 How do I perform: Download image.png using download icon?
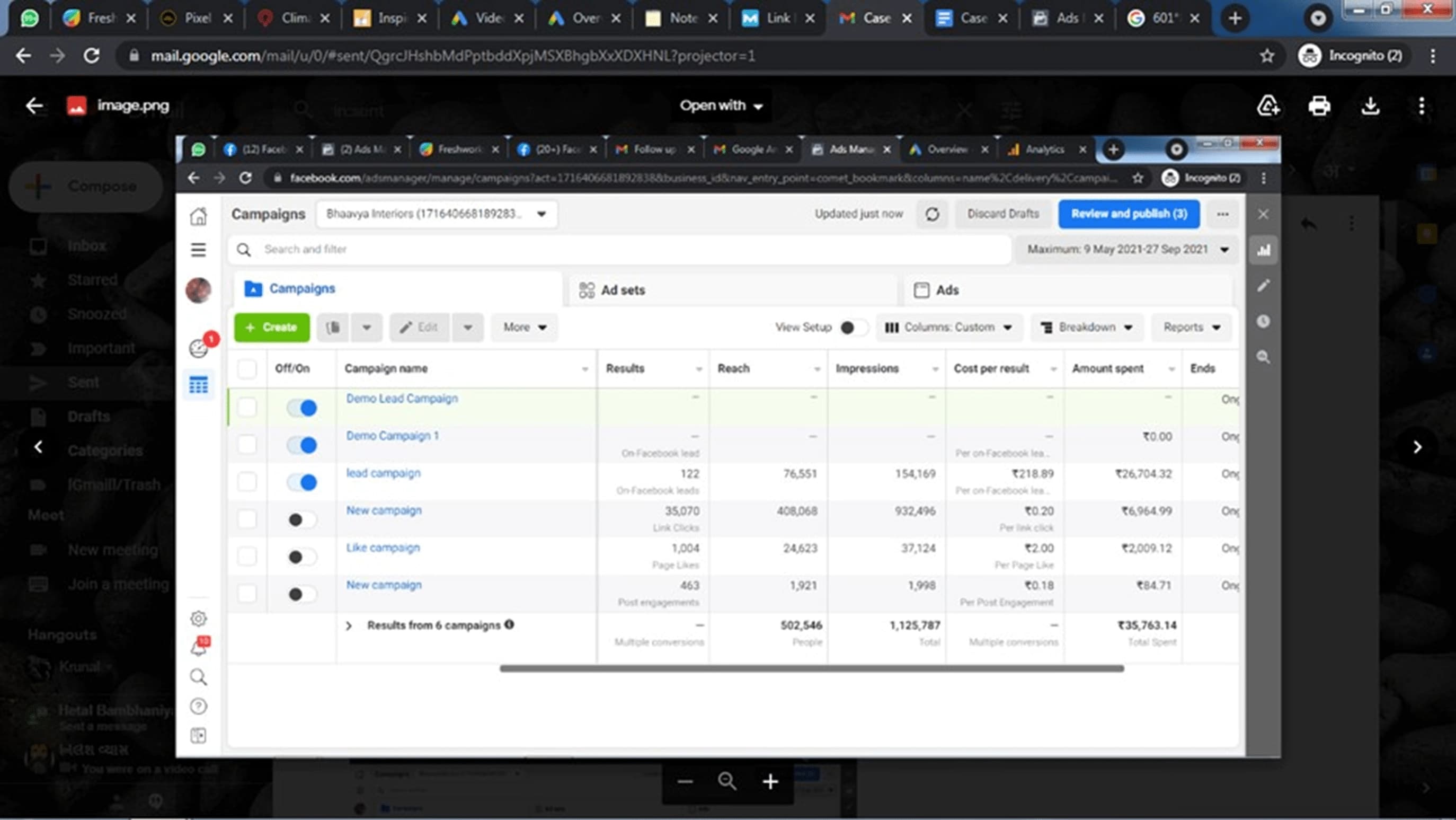tap(1370, 106)
